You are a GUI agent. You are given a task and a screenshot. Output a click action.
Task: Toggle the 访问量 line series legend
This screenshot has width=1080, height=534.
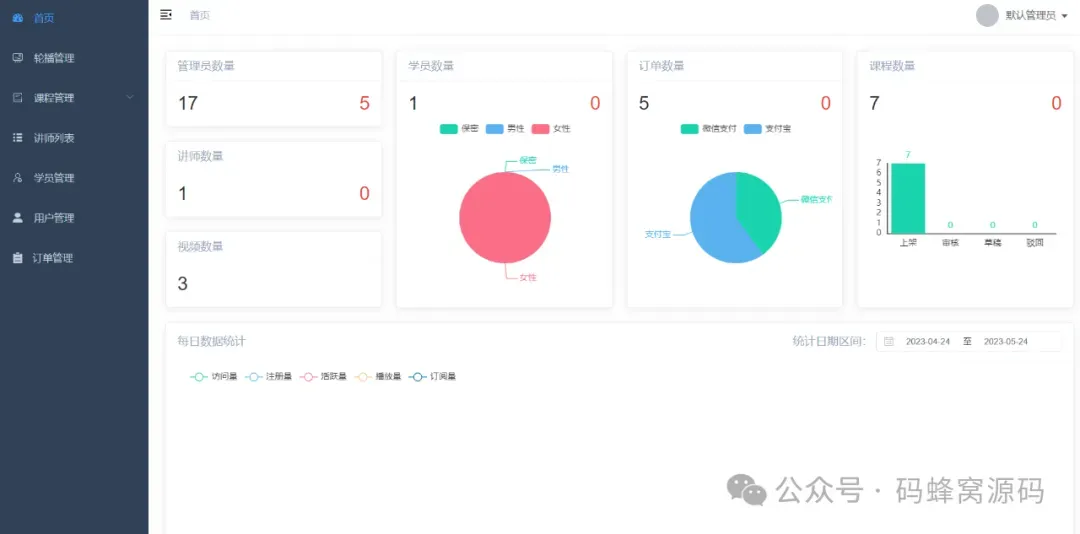(214, 377)
